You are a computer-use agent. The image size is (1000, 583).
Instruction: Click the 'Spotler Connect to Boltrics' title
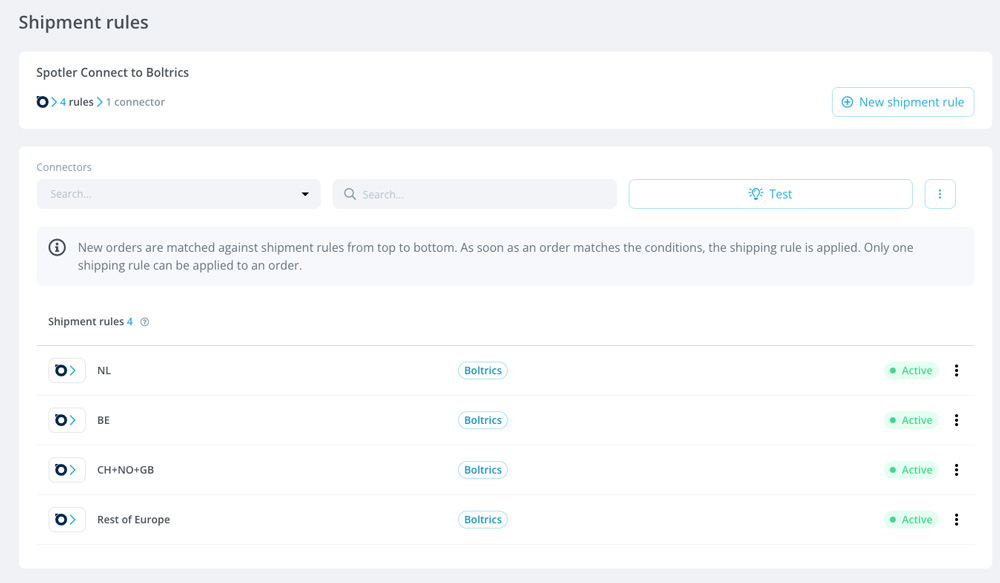pyautogui.click(x=112, y=73)
